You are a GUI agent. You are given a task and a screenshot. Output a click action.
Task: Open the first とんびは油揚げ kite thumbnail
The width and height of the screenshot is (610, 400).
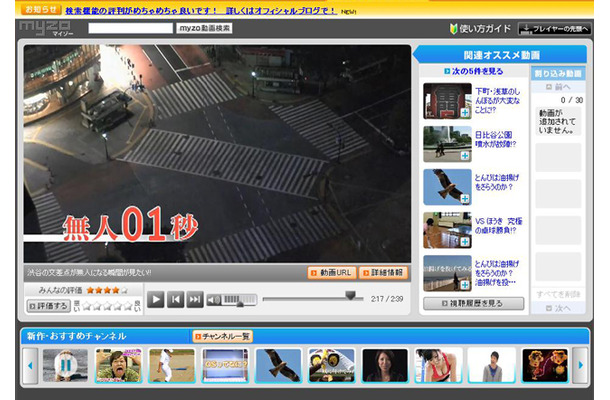[447, 187]
